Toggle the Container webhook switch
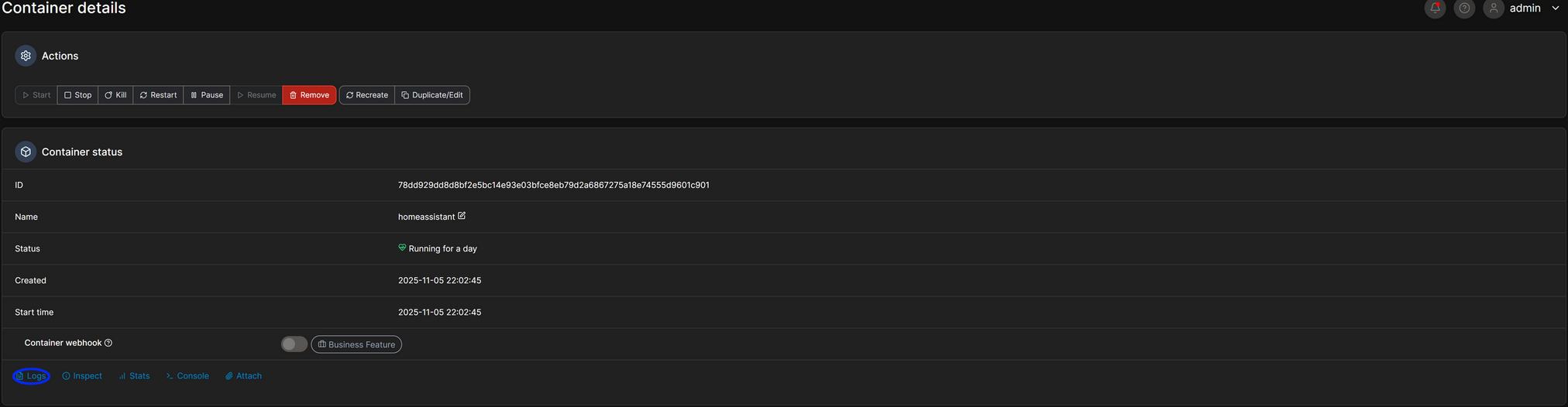This screenshot has height=407, width=1568. pyautogui.click(x=294, y=344)
